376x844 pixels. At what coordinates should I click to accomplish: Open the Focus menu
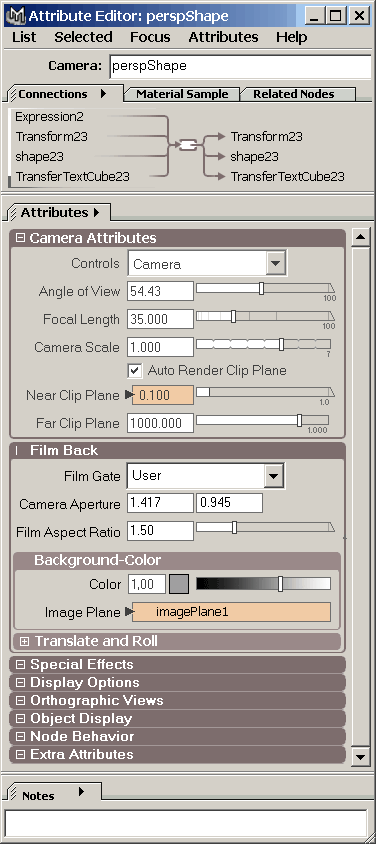[x=150, y=37]
